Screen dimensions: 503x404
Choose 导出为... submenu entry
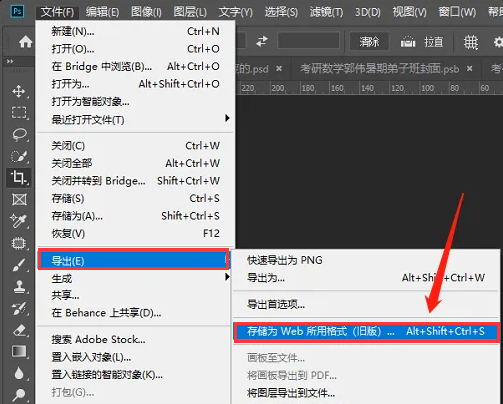pyautogui.click(x=366, y=278)
